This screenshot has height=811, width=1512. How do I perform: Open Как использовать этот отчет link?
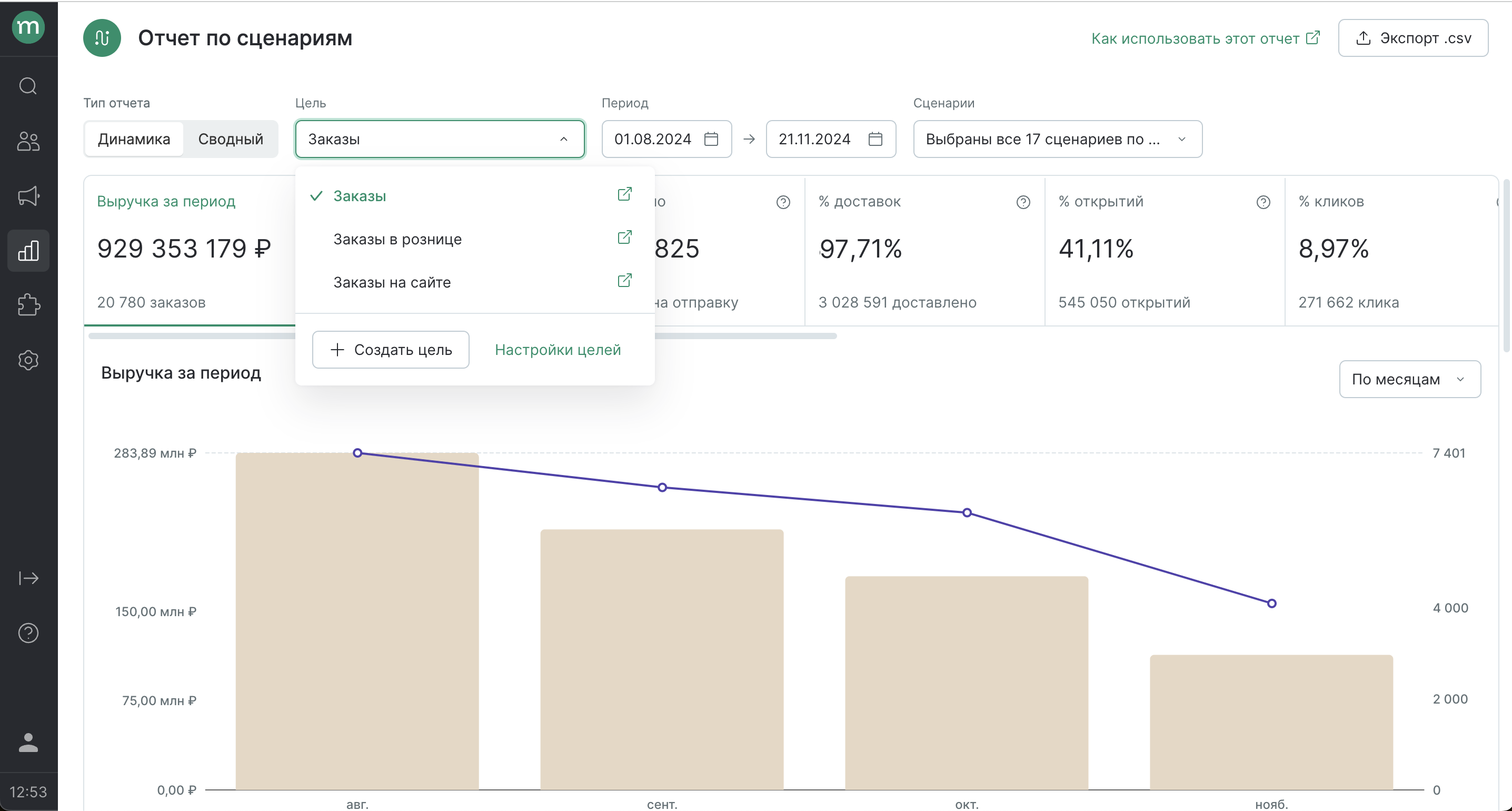(1206, 38)
